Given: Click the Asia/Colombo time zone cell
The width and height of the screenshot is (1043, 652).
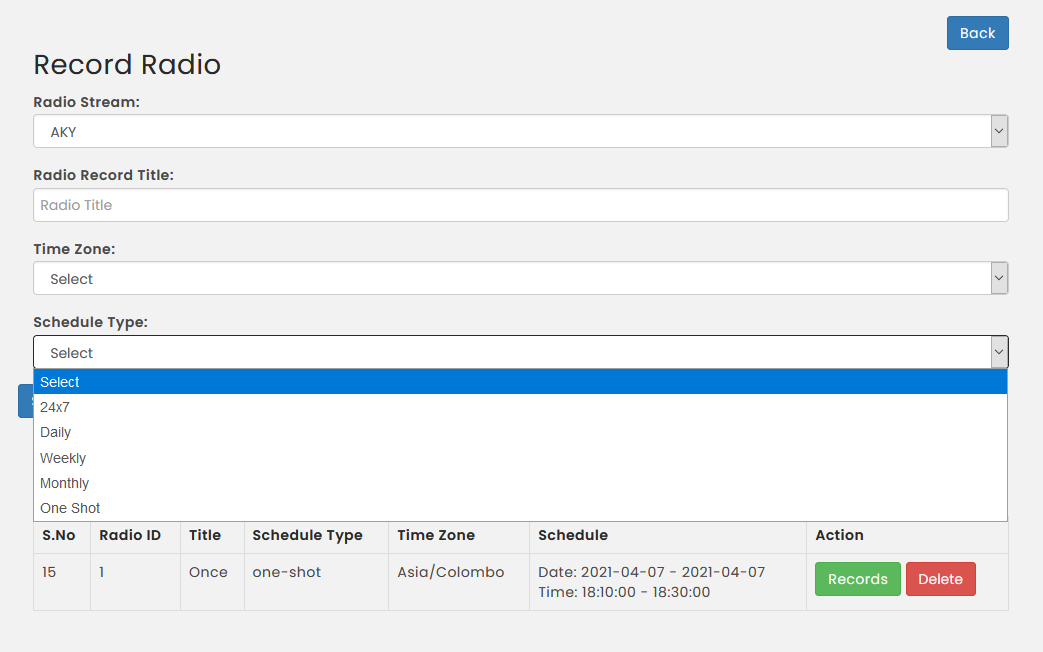Looking at the screenshot, I should tap(450, 572).
